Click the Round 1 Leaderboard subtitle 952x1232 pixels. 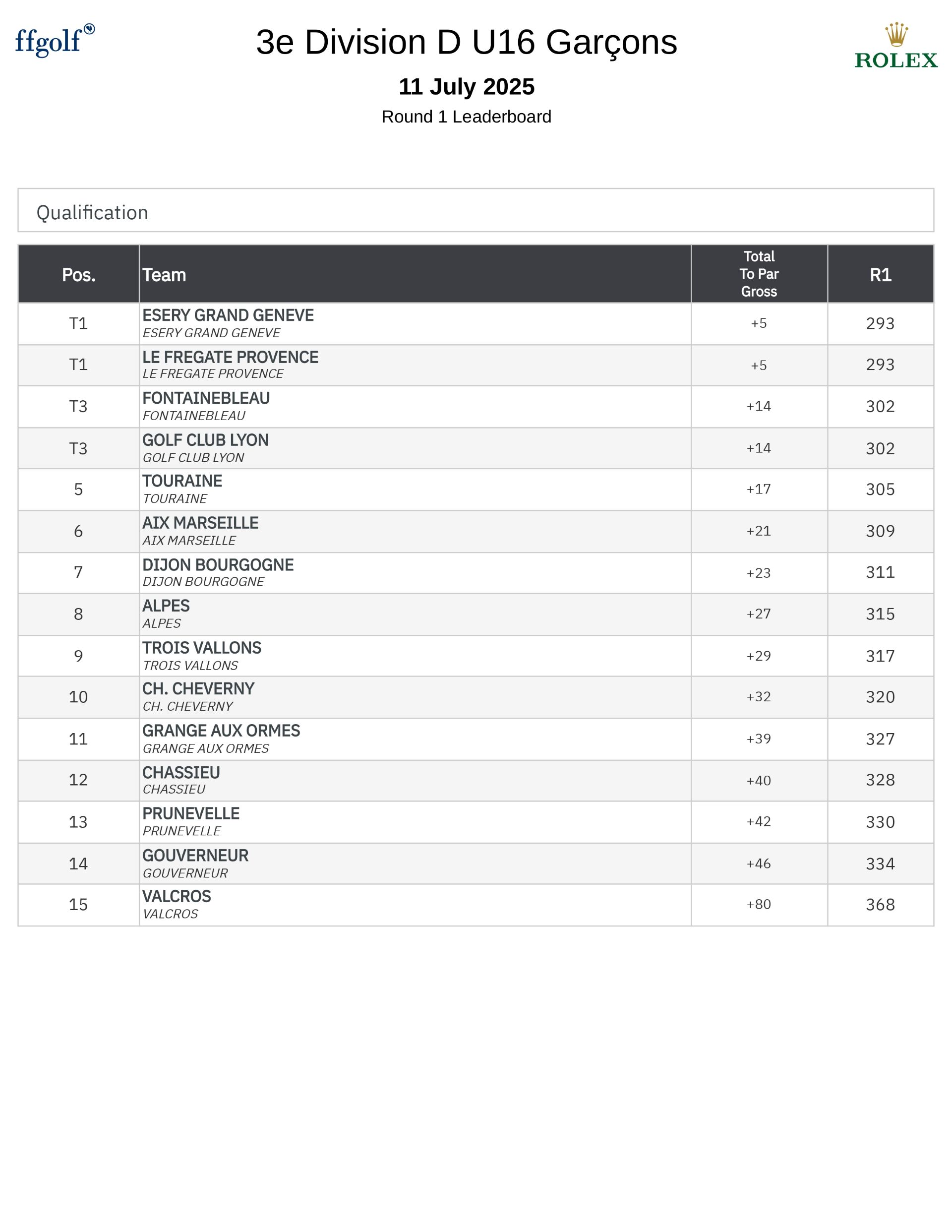click(x=467, y=117)
